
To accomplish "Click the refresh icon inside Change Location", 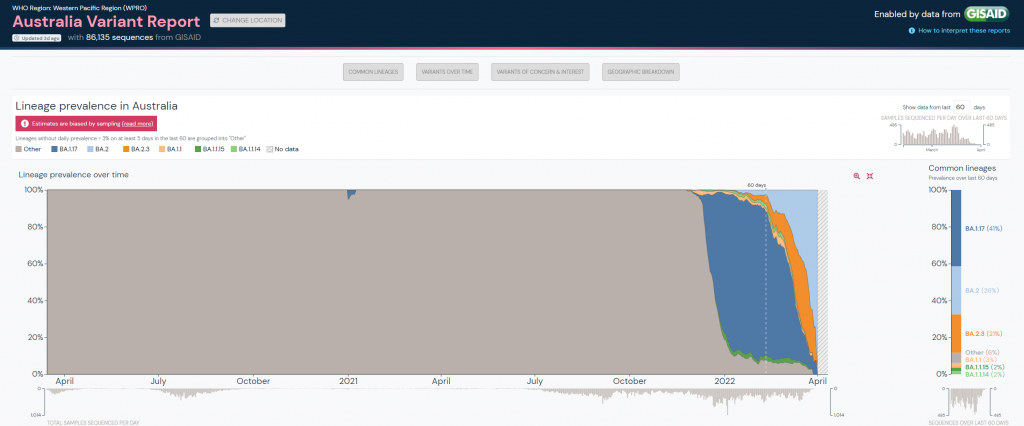I will [x=217, y=20].
